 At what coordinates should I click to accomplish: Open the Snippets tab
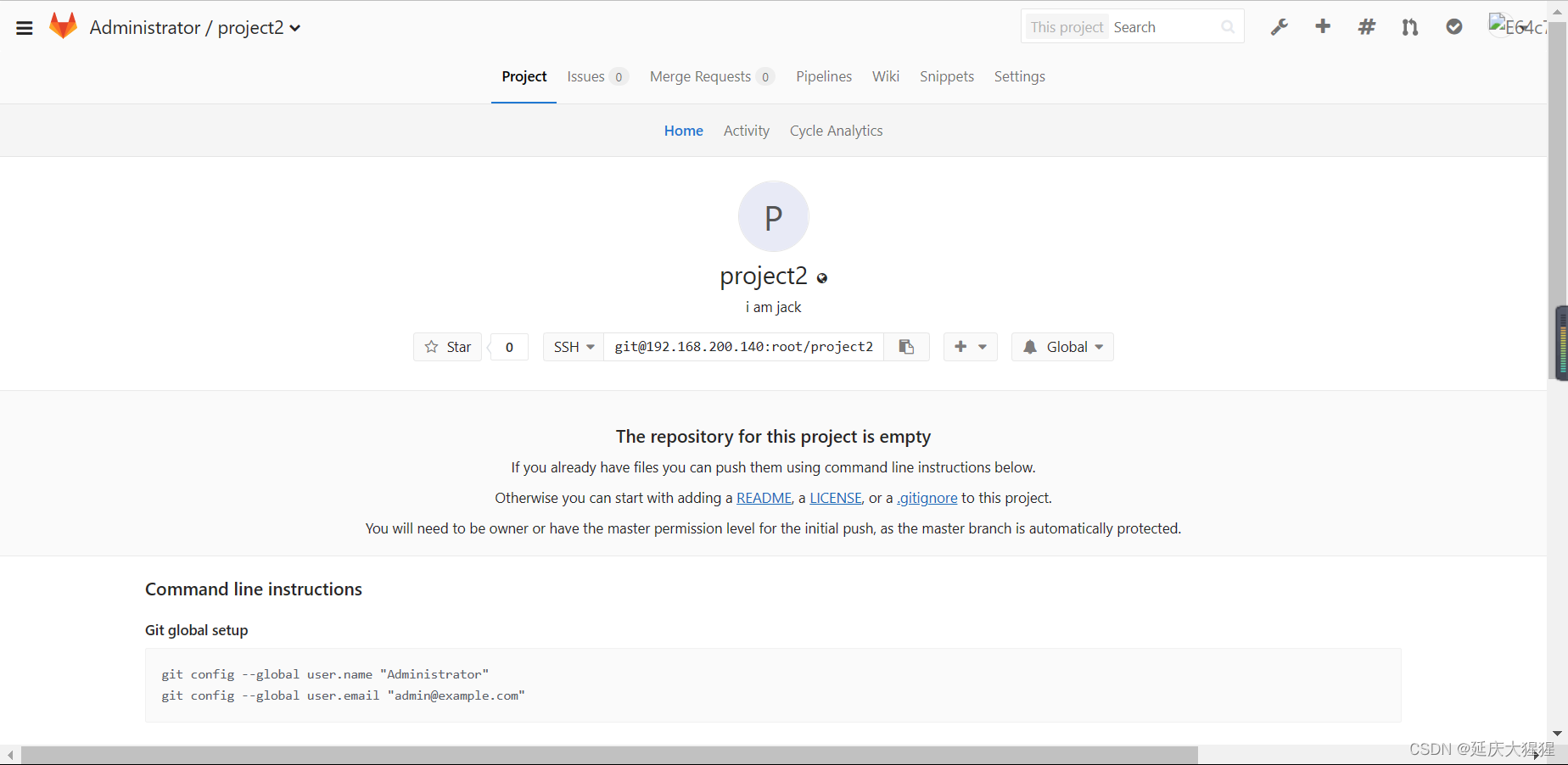947,76
